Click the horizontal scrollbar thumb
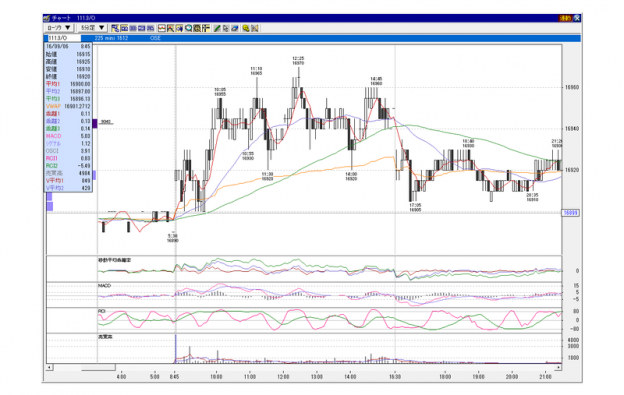The image size is (624, 395). click(98, 368)
